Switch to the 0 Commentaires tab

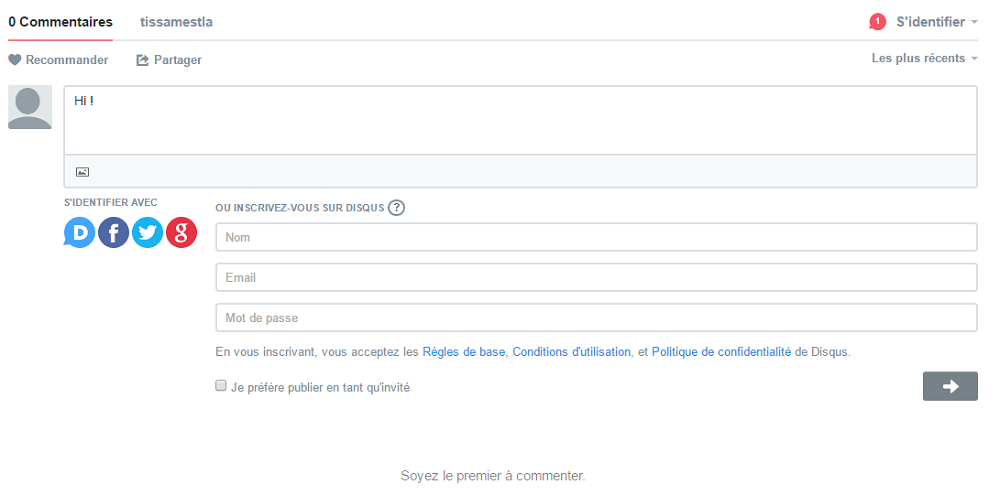[61, 22]
